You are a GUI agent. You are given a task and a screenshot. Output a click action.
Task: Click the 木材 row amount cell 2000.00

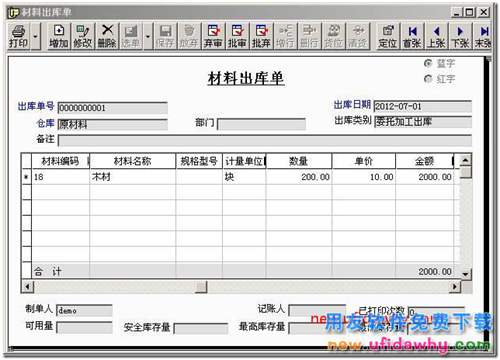pos(425,177)
